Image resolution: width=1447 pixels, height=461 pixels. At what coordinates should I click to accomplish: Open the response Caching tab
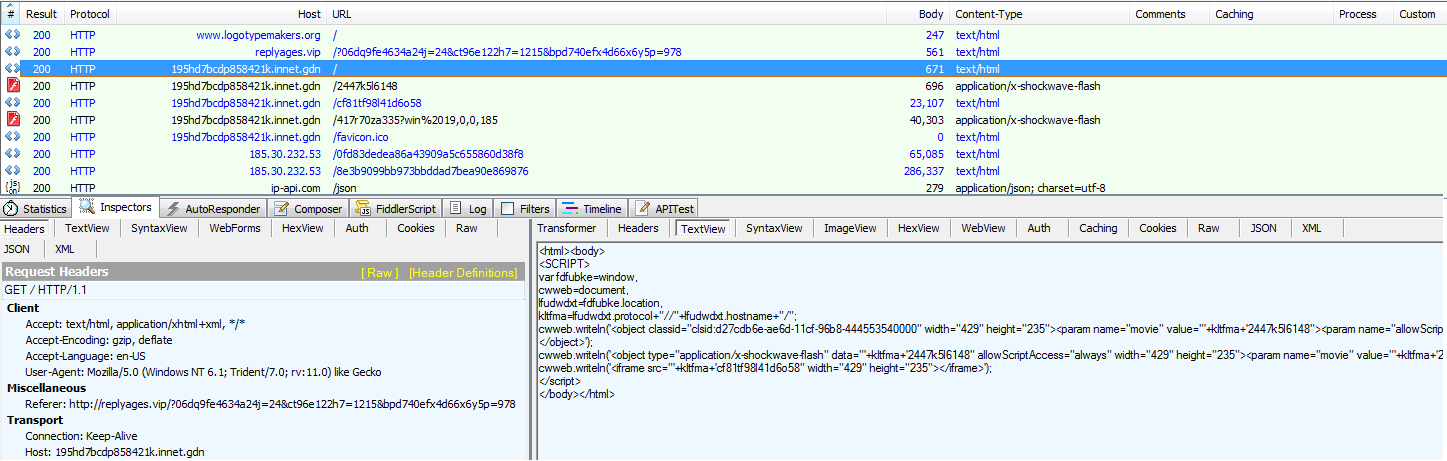point(1098,228)
